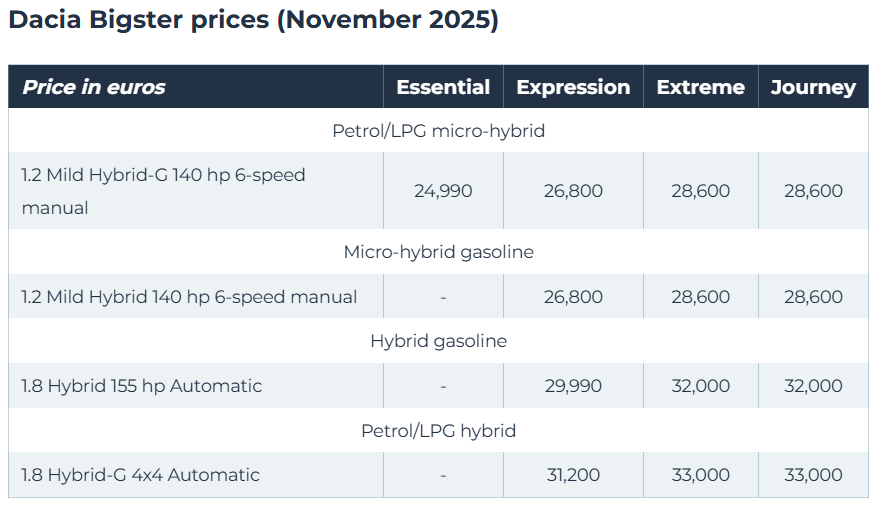Click the Essential column header

click(x=443, y=87)
